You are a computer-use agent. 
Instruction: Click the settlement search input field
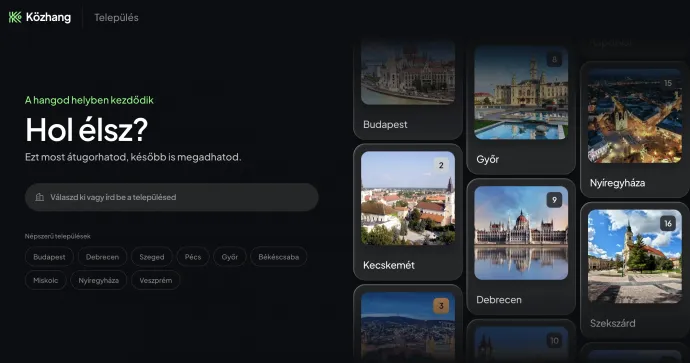tap(172, 197)
